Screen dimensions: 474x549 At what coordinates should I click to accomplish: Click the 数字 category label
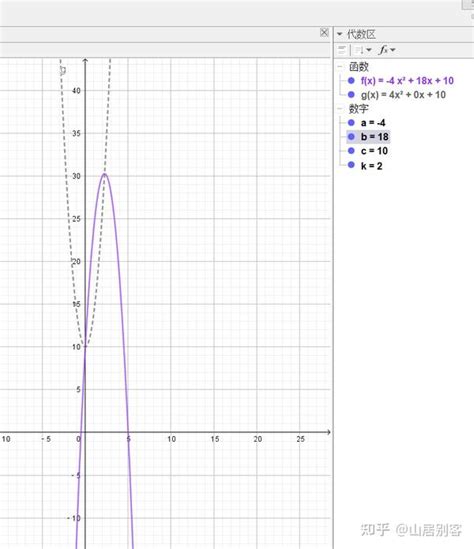(x=358, y=109)
